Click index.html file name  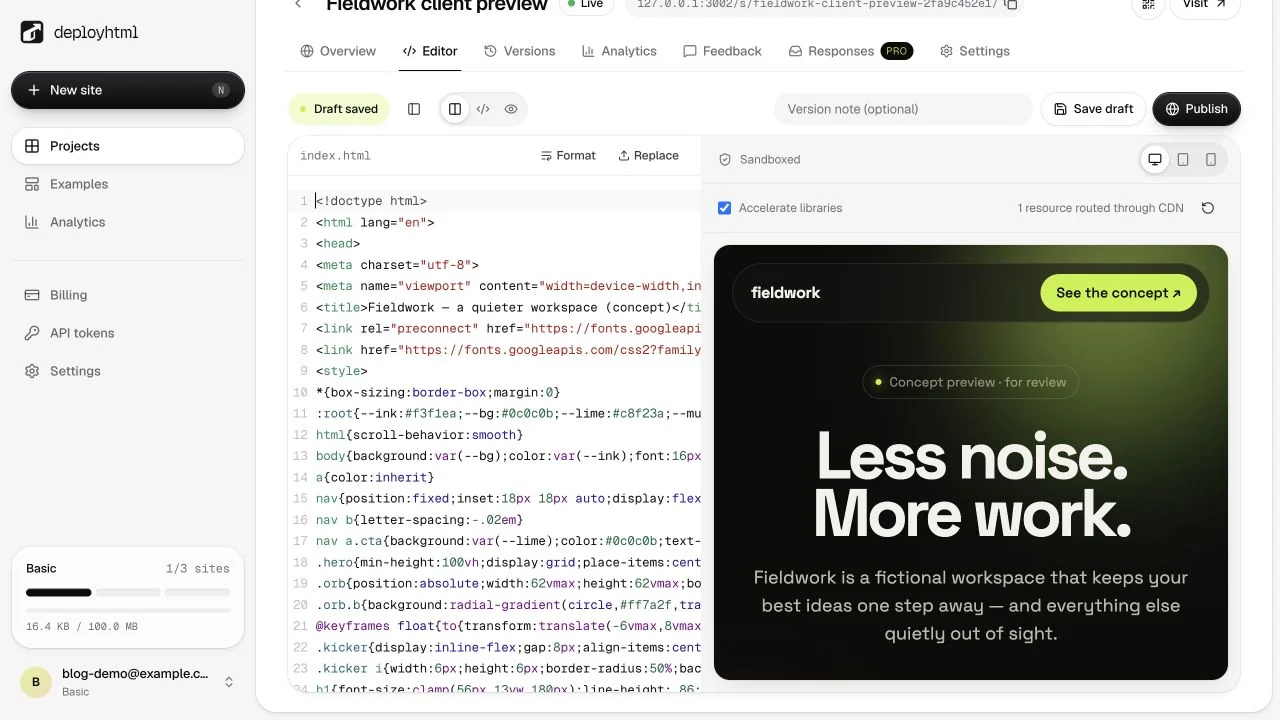point(335,155)
